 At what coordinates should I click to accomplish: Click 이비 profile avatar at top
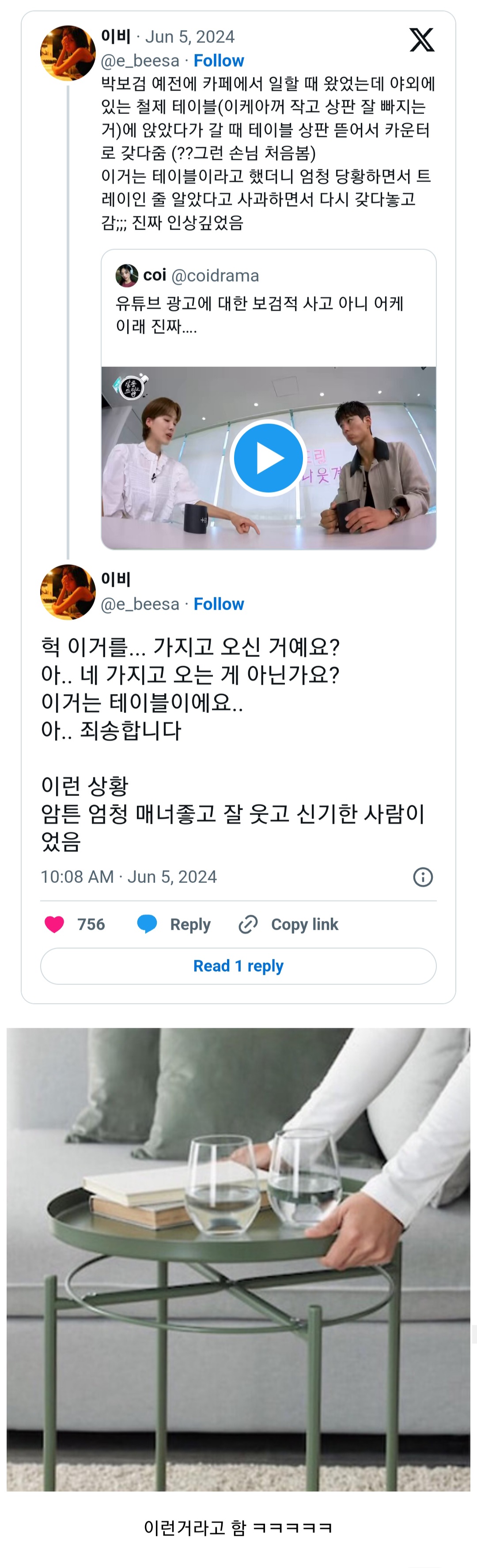[x=68, y=53]
